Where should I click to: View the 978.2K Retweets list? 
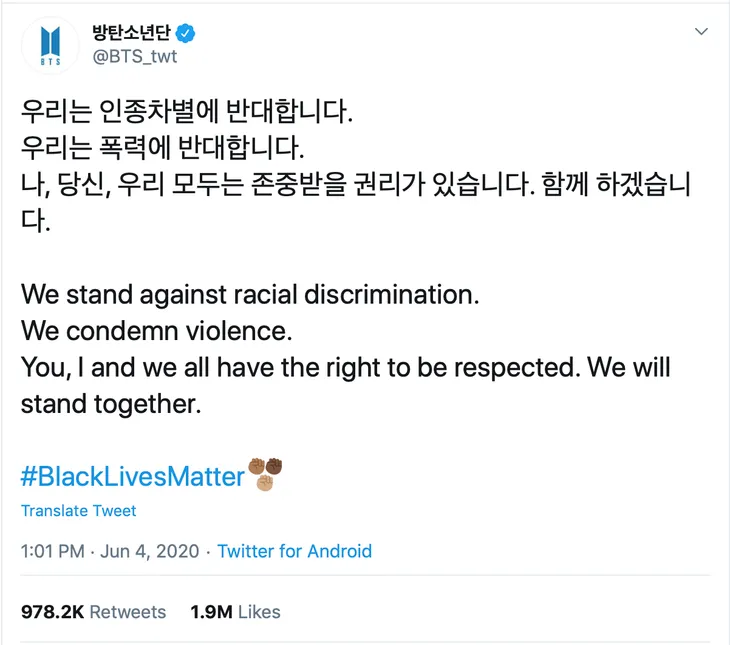pyautogui.click(x=94, y=612)
